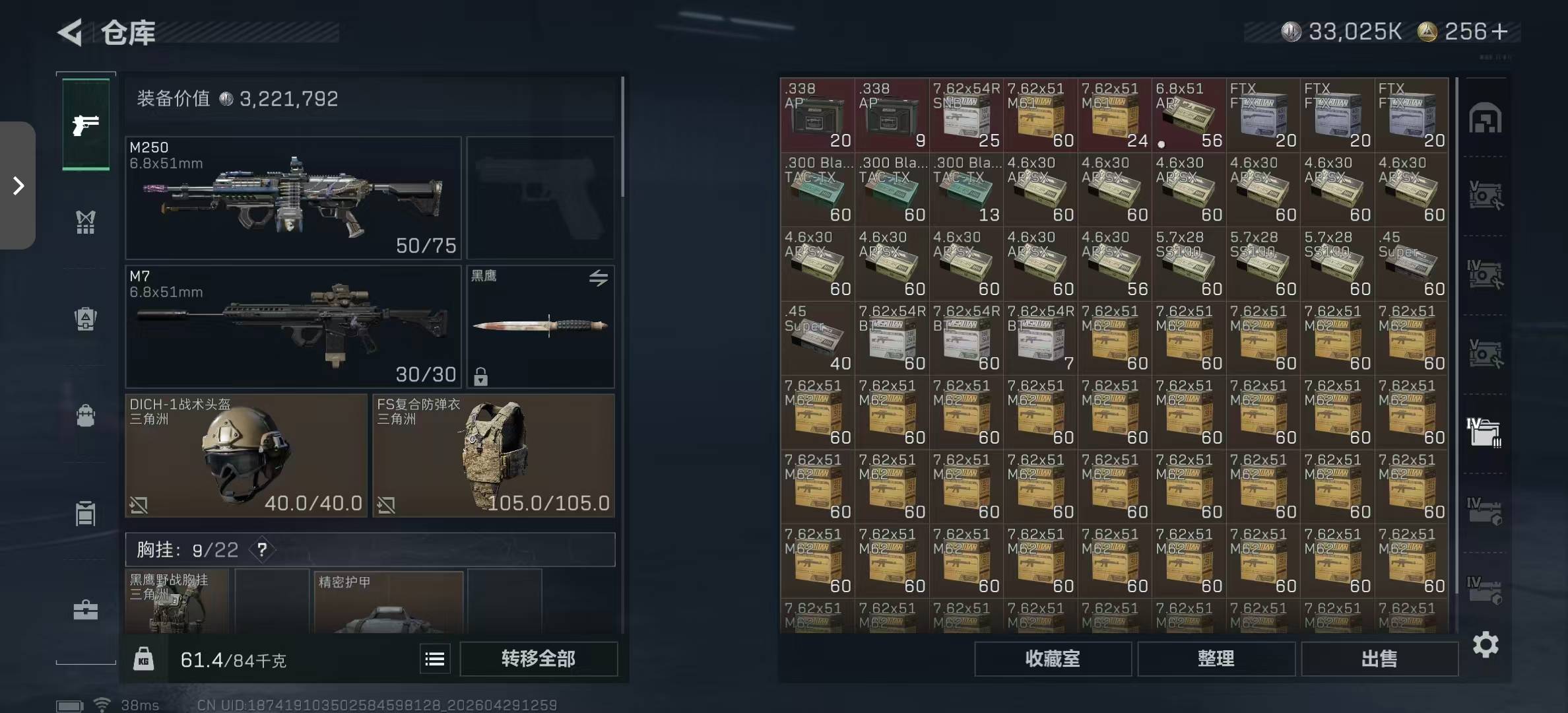Select the highlighted level IV ammo box icon

click(1484, 433)
